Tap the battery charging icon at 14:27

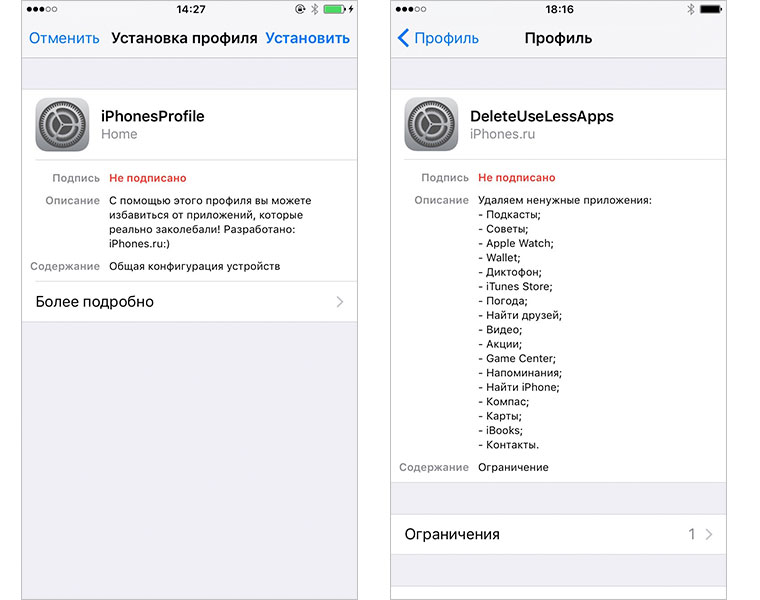click(x=338, y=9)
